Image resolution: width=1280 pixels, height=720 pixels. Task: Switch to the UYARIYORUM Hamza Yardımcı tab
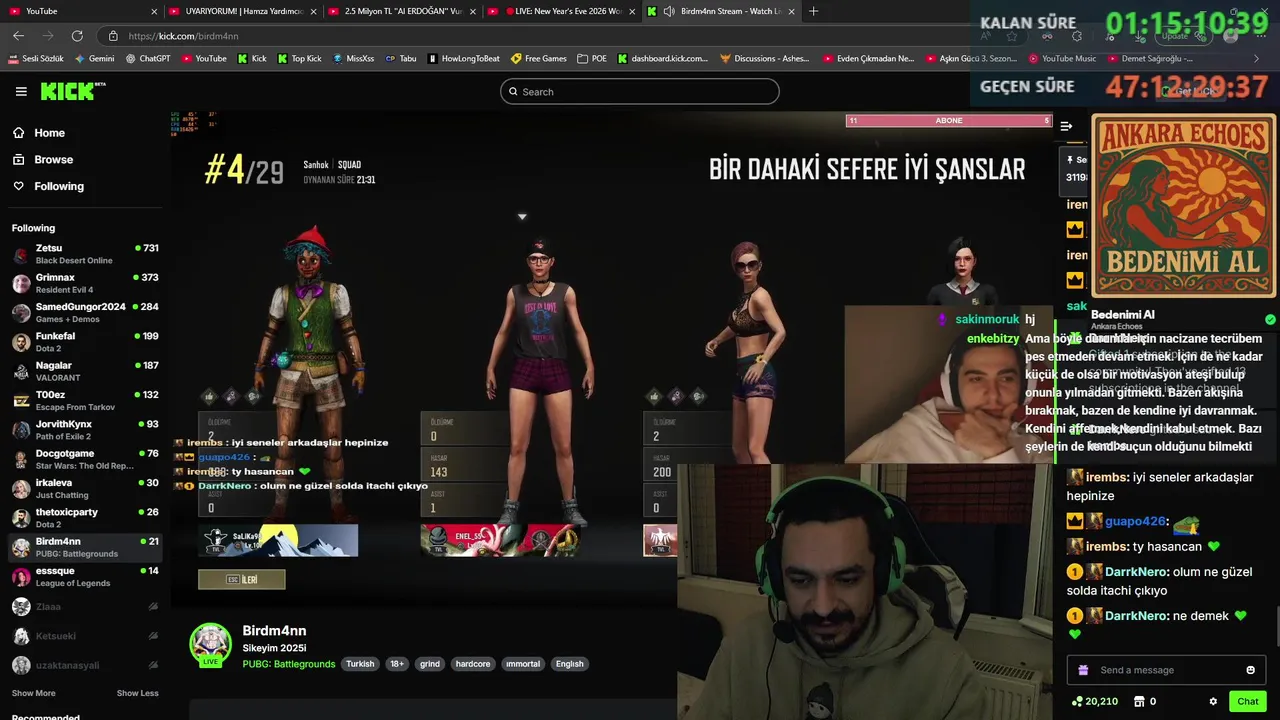244,11
